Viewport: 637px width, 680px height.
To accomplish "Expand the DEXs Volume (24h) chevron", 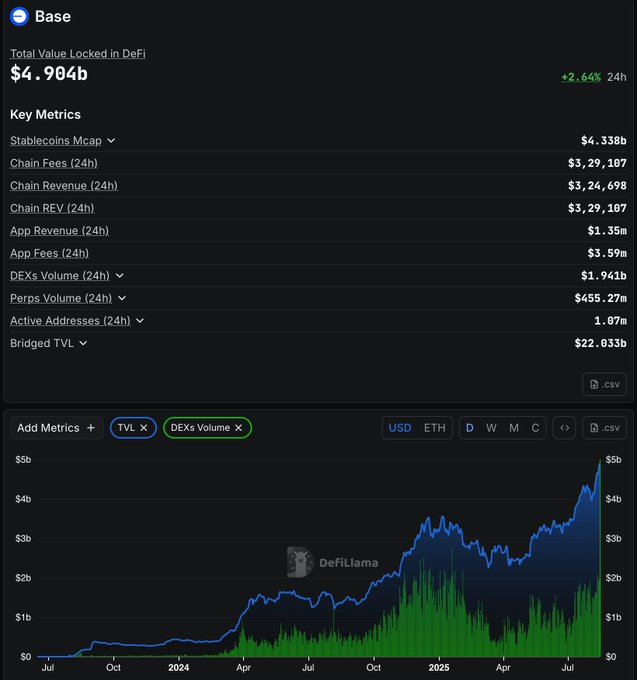I will click(120, 276).
